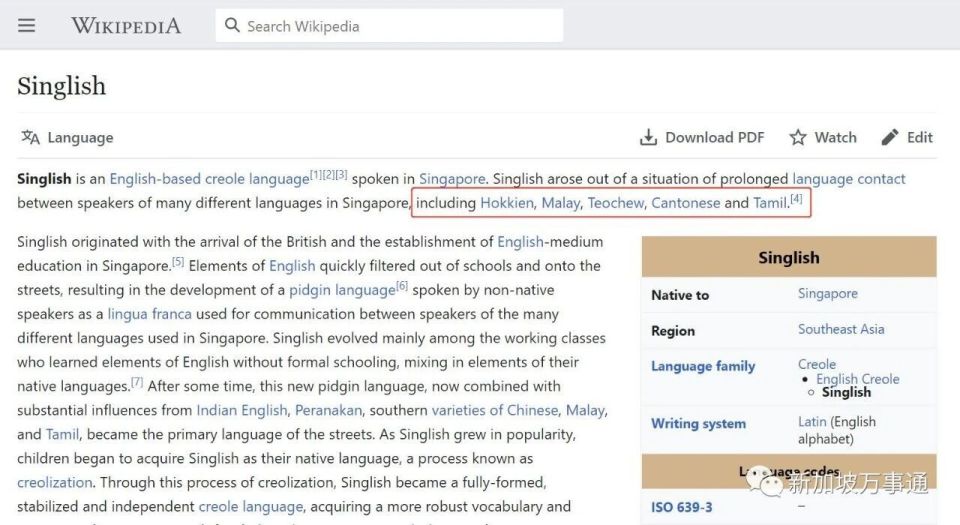Click the Region infobox label
960x525 pixels.
coord(673,331)
